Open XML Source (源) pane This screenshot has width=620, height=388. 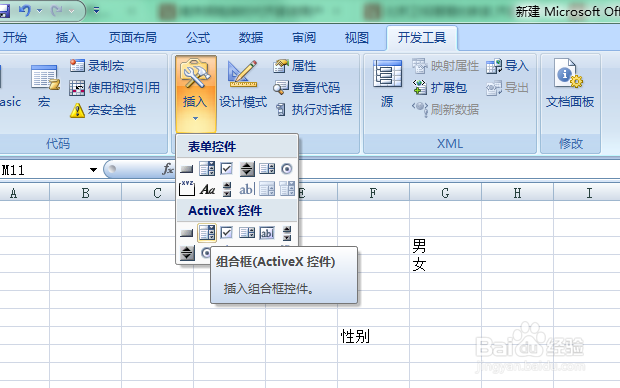click(387, 84)
